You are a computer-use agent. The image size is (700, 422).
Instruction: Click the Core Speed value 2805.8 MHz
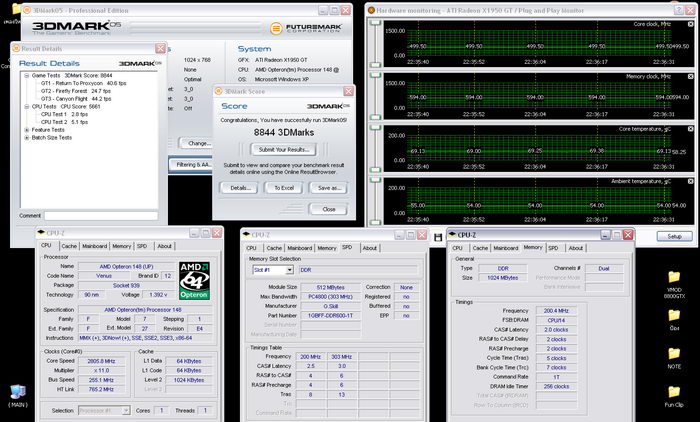(101, 361)
